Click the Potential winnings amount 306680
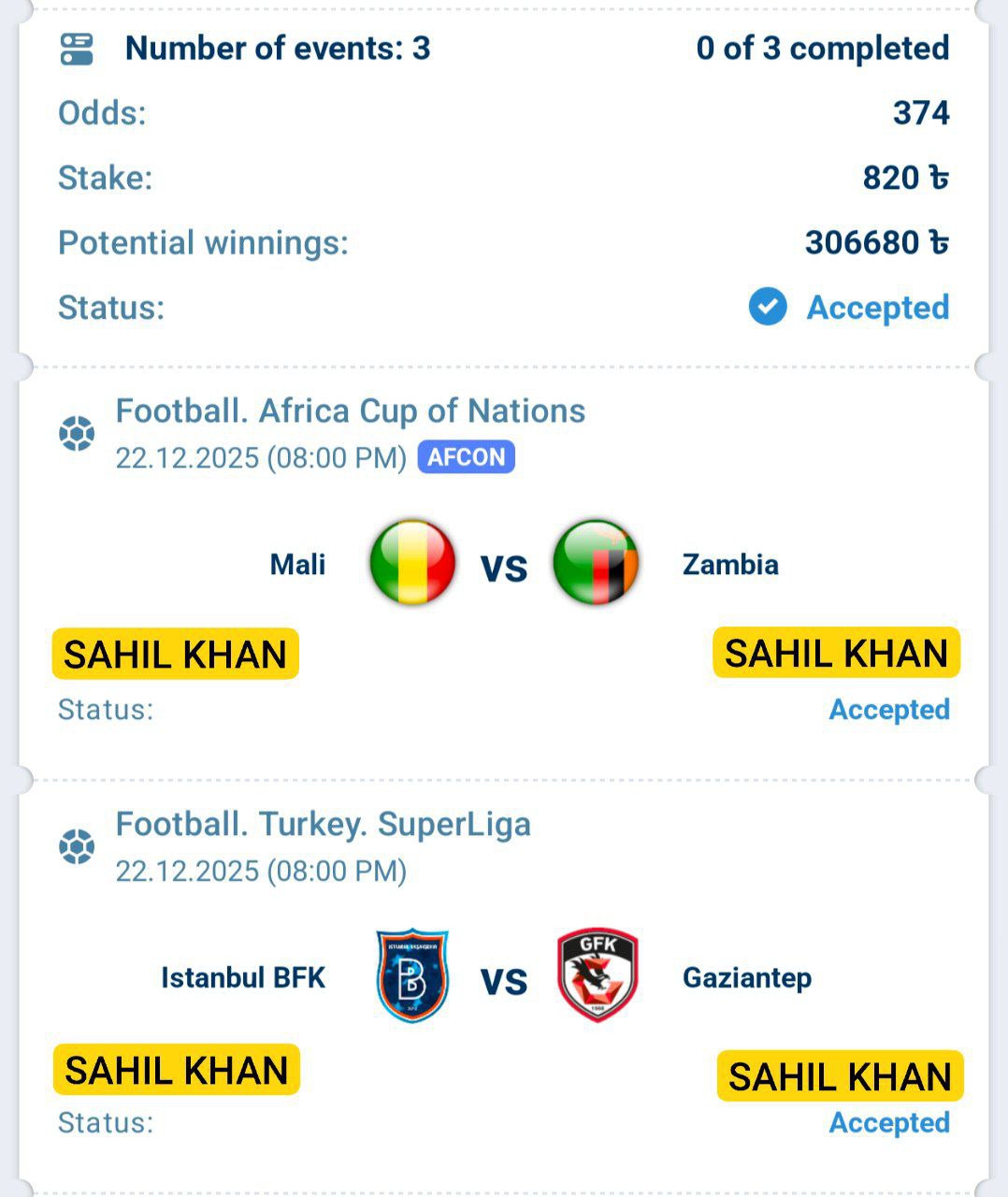Viewport: 1008px width, 1197px height. pyautogui.click(x=876, y=242)
